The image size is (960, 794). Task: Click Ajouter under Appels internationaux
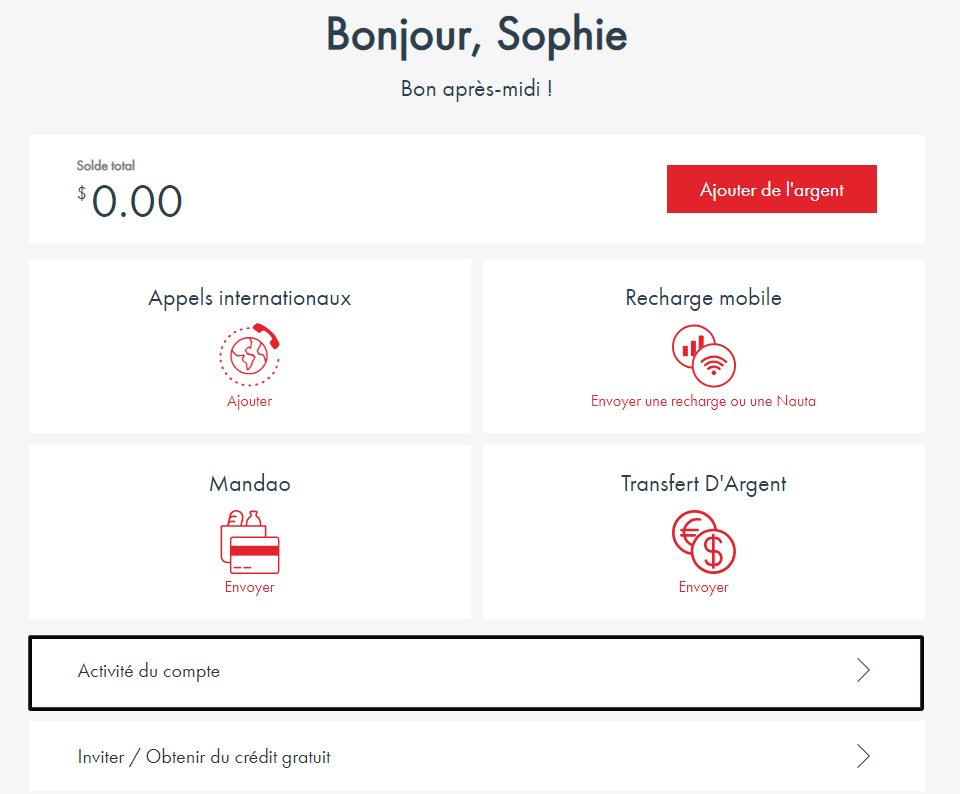click(x=249, y=401)
